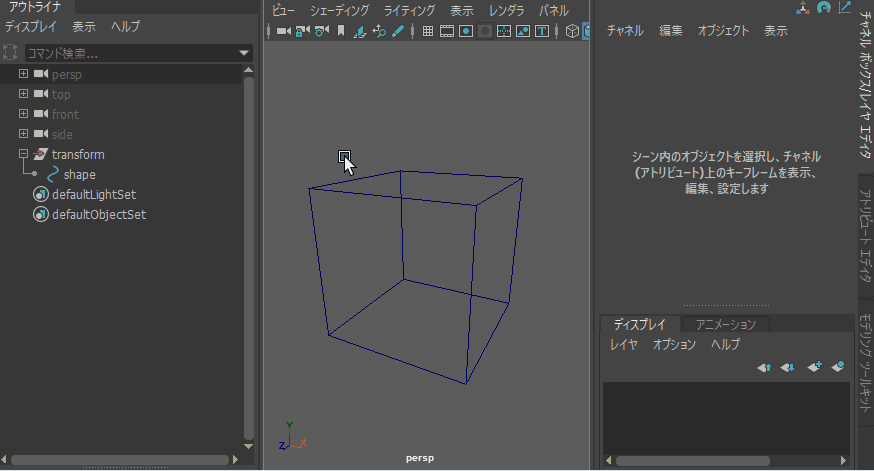Screen dimensions: 874x471
Task: Click the select camera icon in panel toolbar
Action: (283, 31)
